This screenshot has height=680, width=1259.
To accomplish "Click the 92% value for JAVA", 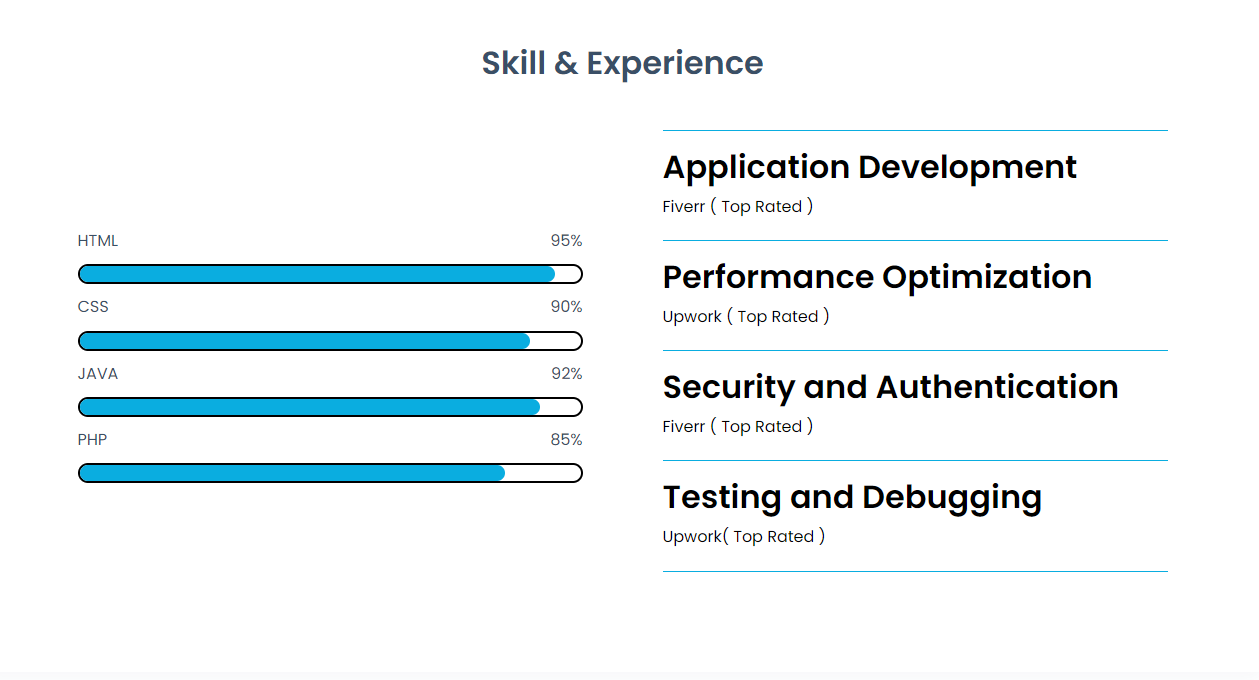I will point(566,374).
